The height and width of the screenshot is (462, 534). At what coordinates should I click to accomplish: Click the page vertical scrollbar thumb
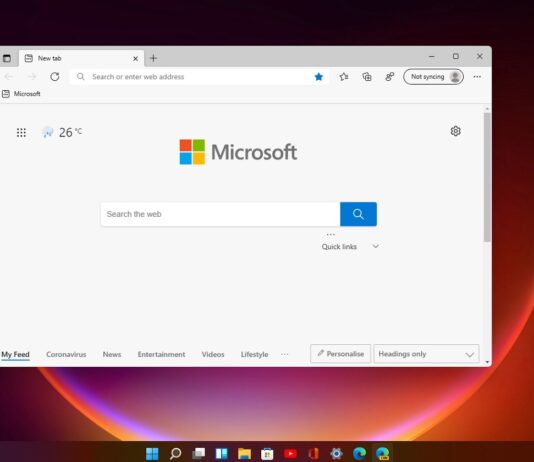pyautogui.click(x=487, y=177)
